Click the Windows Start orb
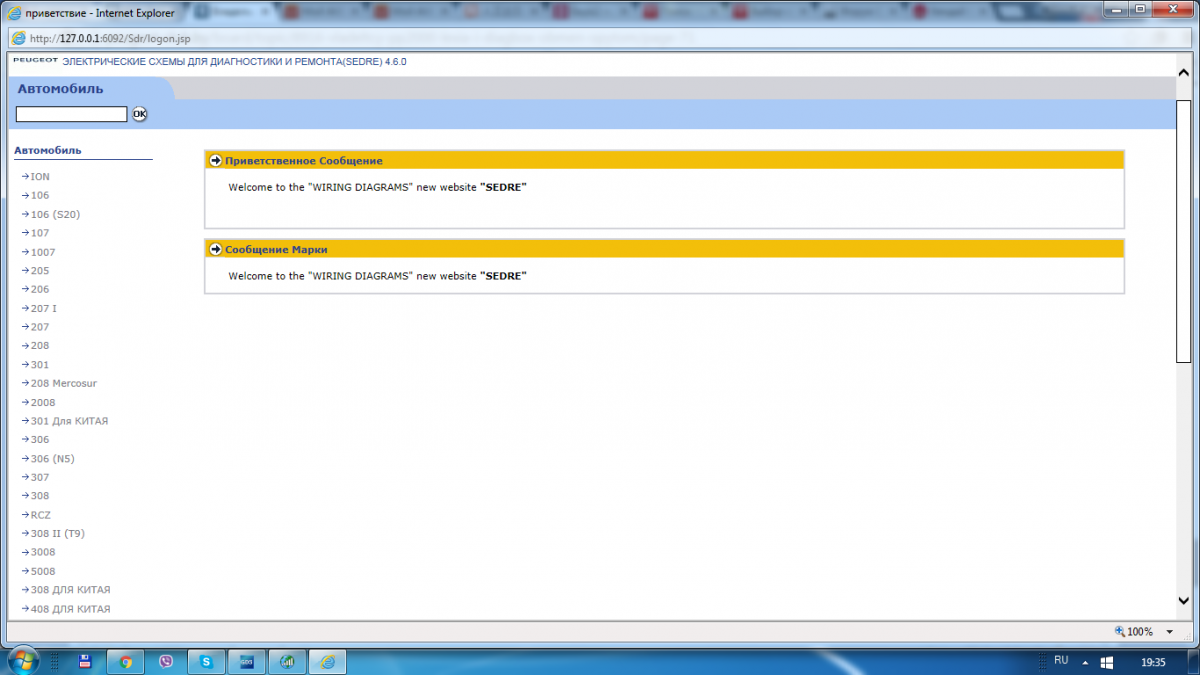This screenshot has width=1200, height=675. [x=22, y=660]
